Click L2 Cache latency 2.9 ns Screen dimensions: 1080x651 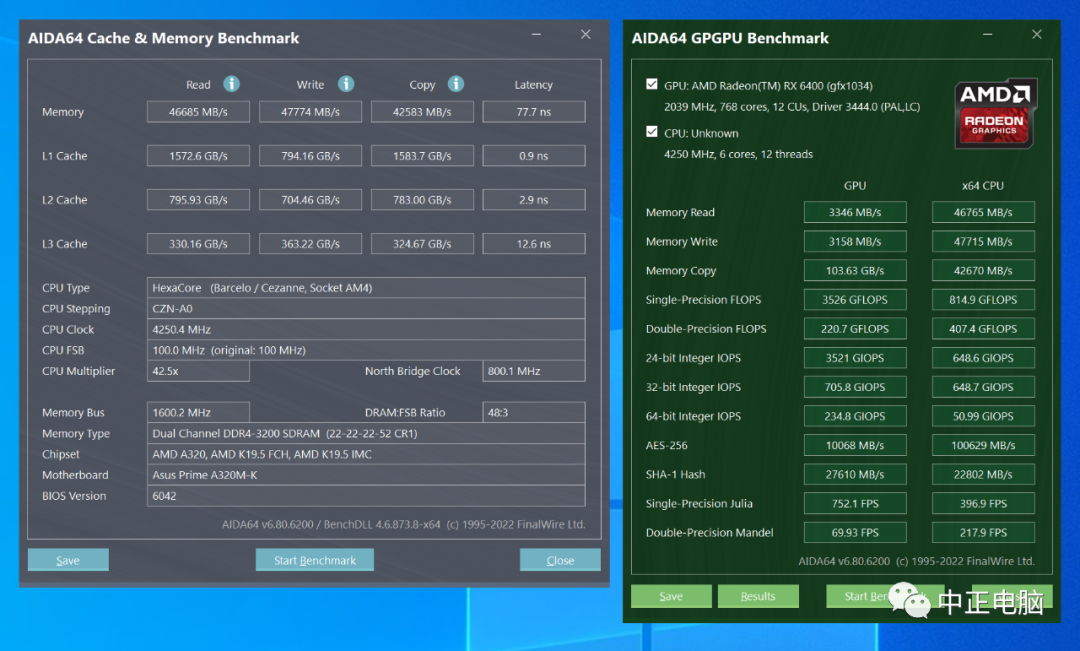(x=534, y=200)
